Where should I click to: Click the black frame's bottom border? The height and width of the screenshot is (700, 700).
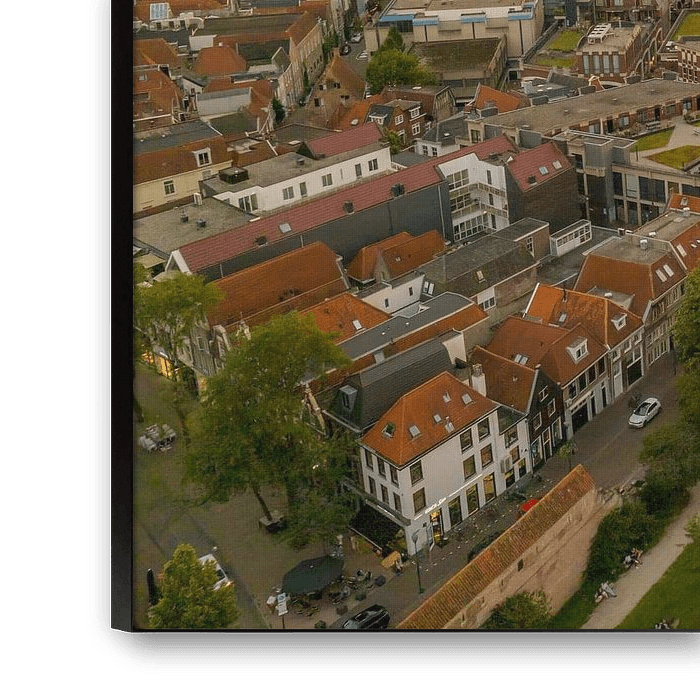click(400, 650)
